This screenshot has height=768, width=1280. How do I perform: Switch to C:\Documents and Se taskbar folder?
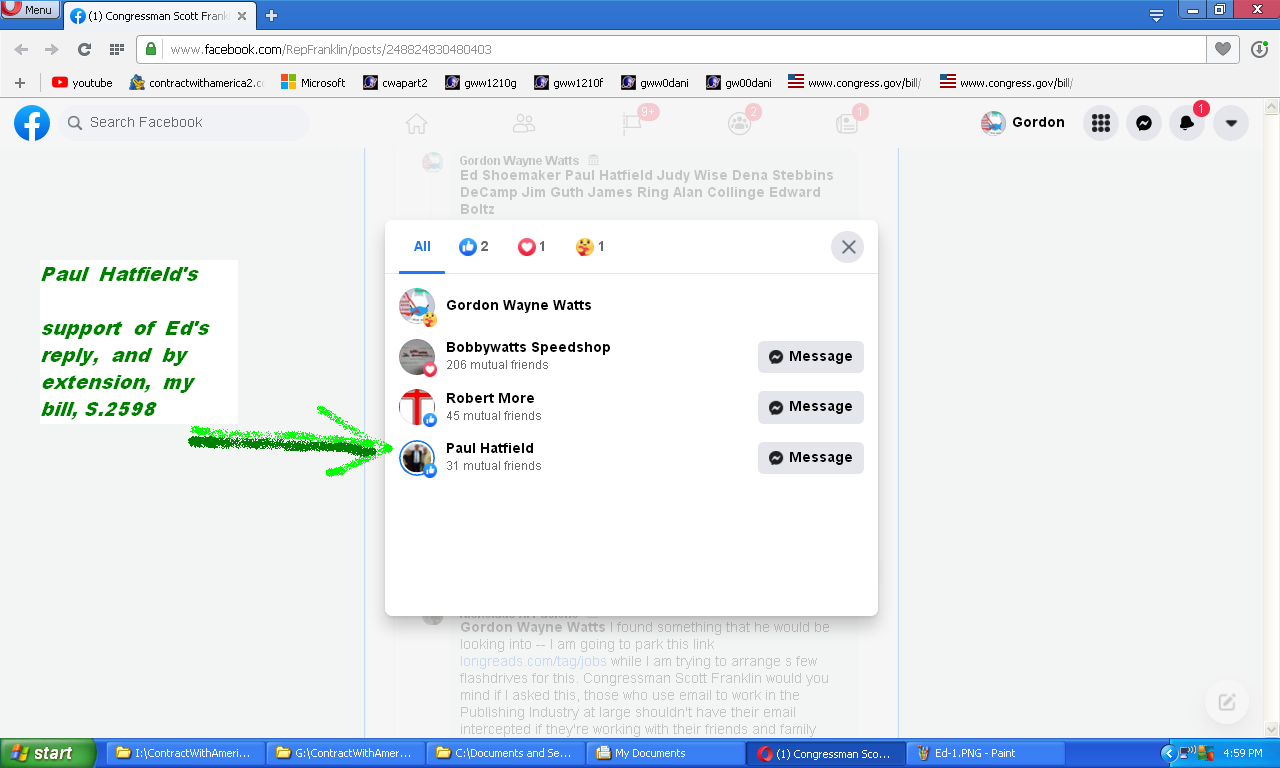pyautogui.click(x=507, y=753)
